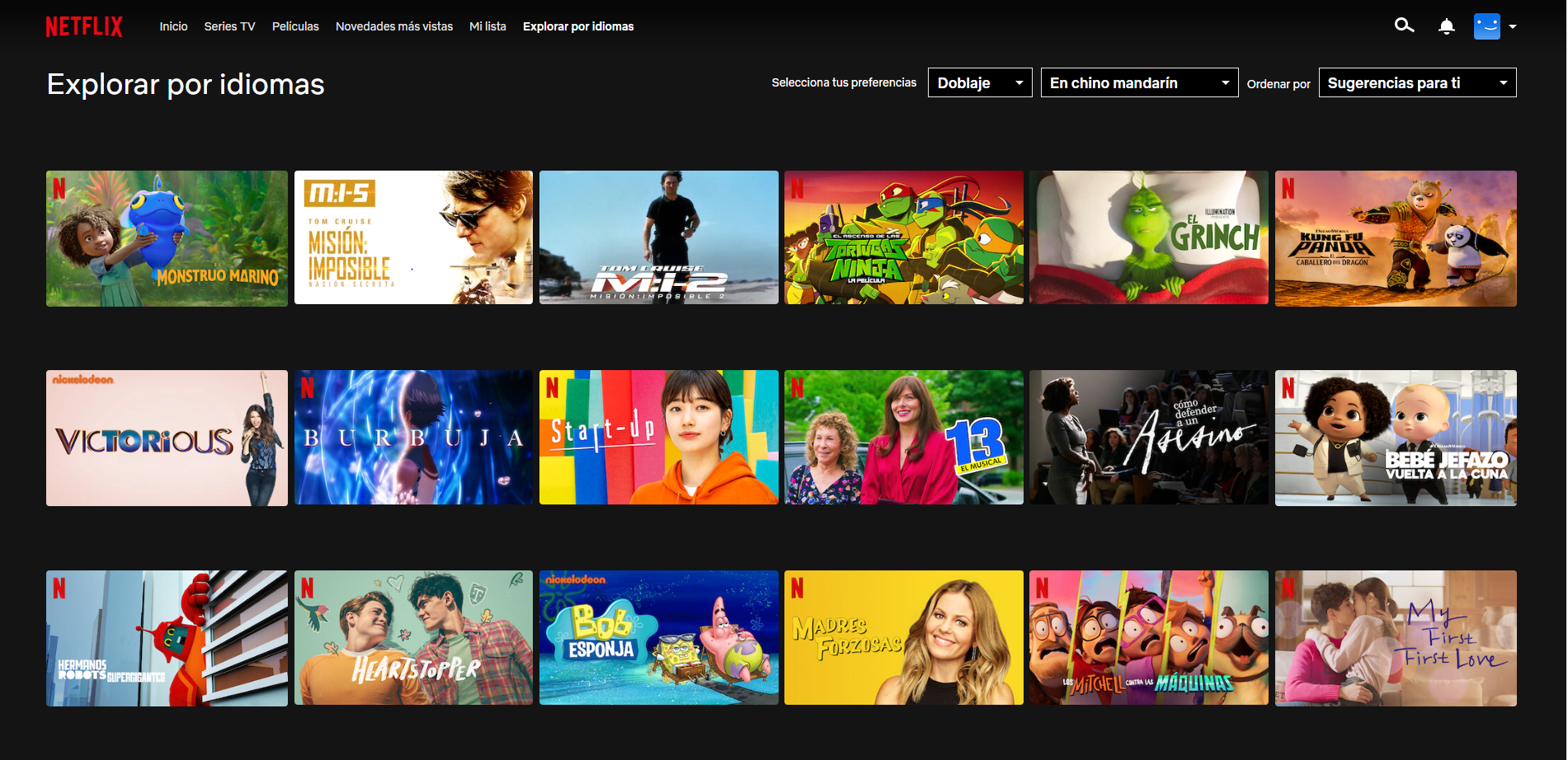This screenshot has height=760, width=1568.
Task: Open Novedades más vistas
Action: 394,26
